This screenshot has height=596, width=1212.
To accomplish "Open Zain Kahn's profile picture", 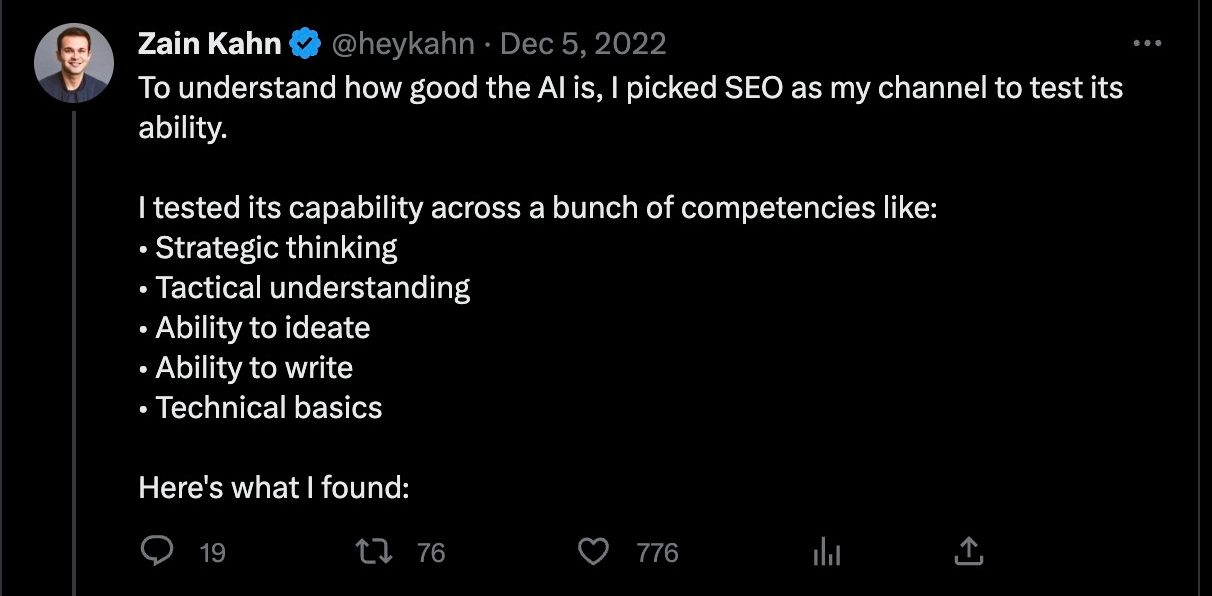I will point(74,63).
